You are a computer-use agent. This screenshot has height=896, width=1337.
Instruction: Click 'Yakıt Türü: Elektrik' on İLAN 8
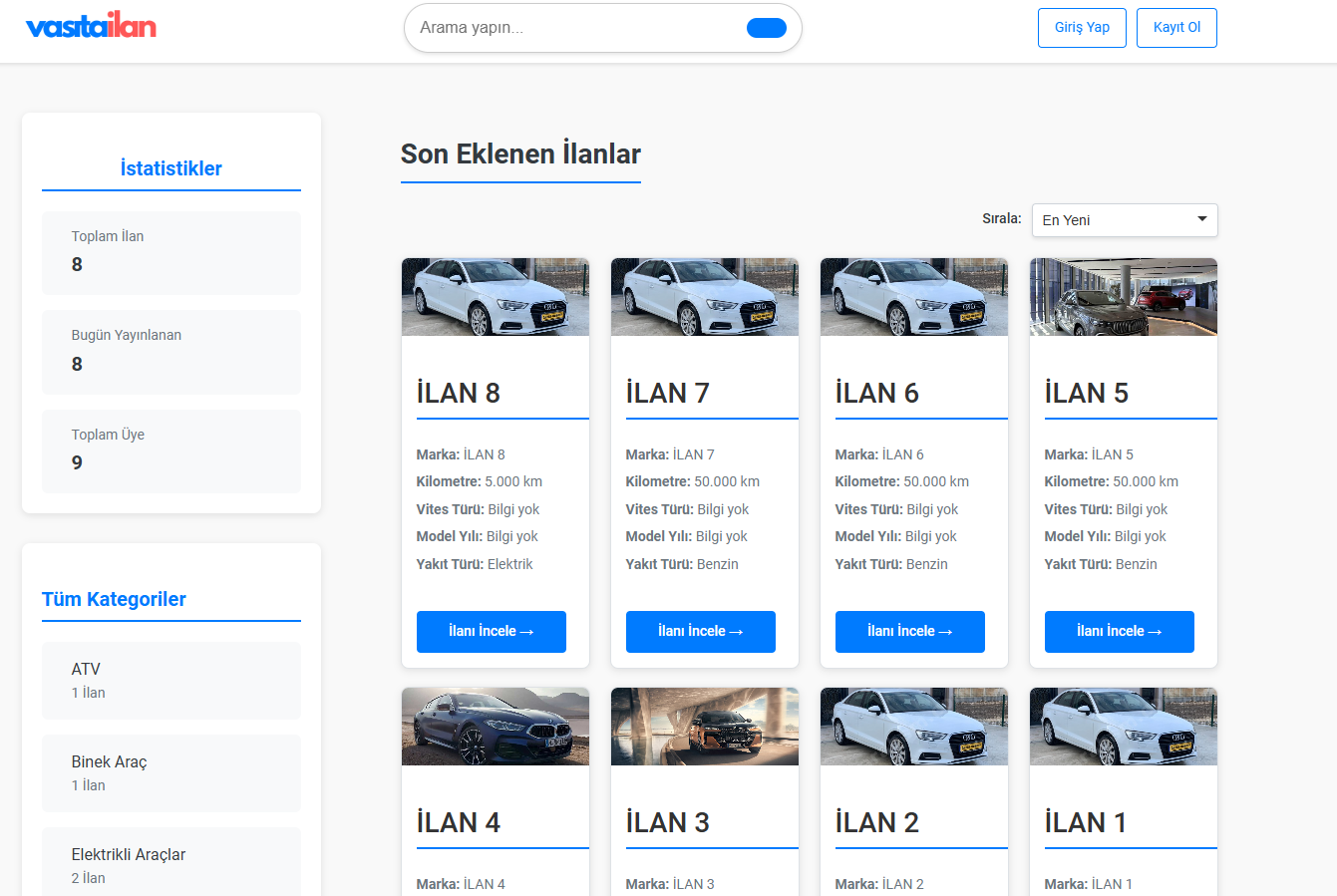[475, 564]
